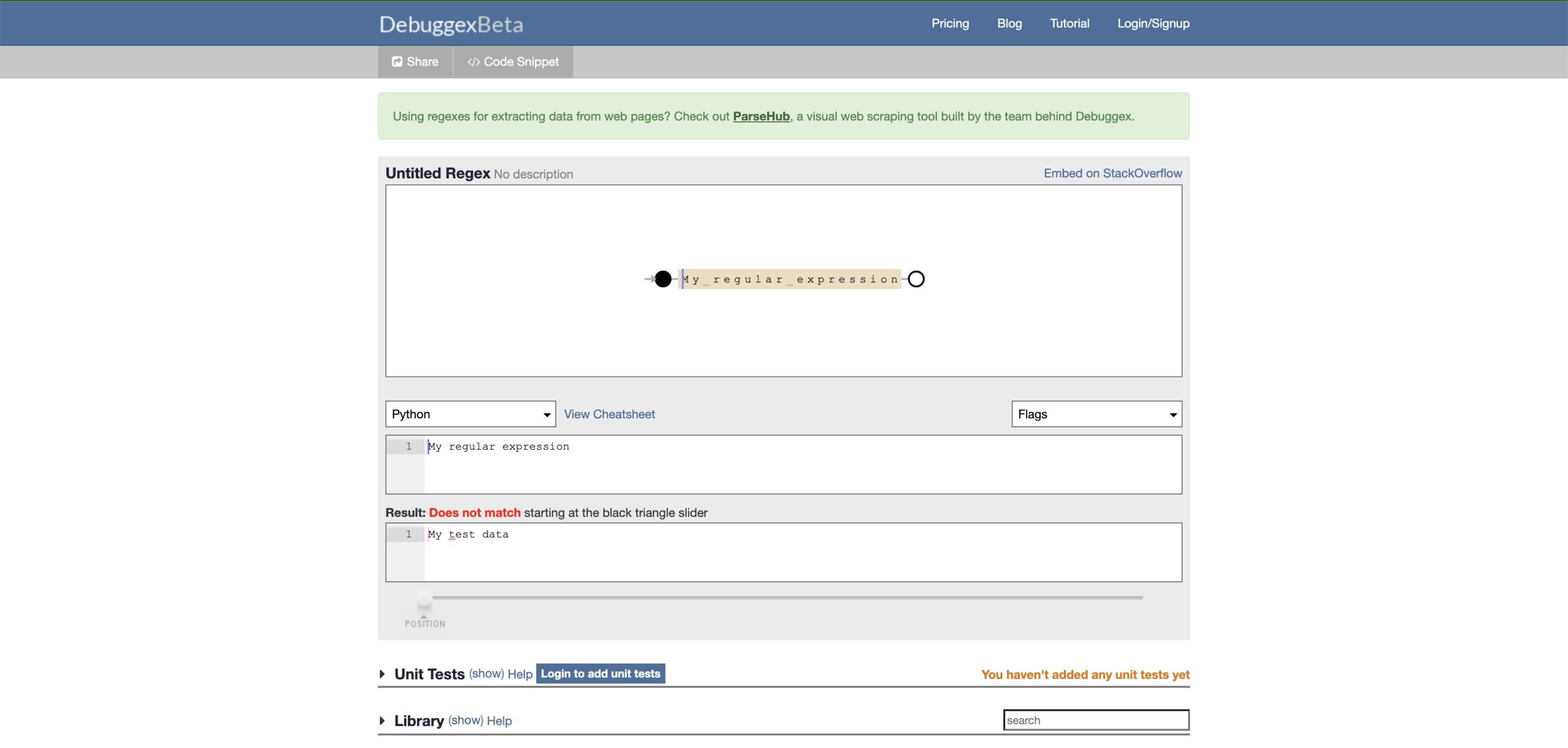The width and height of the screenshot is (1568, 748).
Task: Open the Tutorial page
Action: click(x=1069, y=23)
